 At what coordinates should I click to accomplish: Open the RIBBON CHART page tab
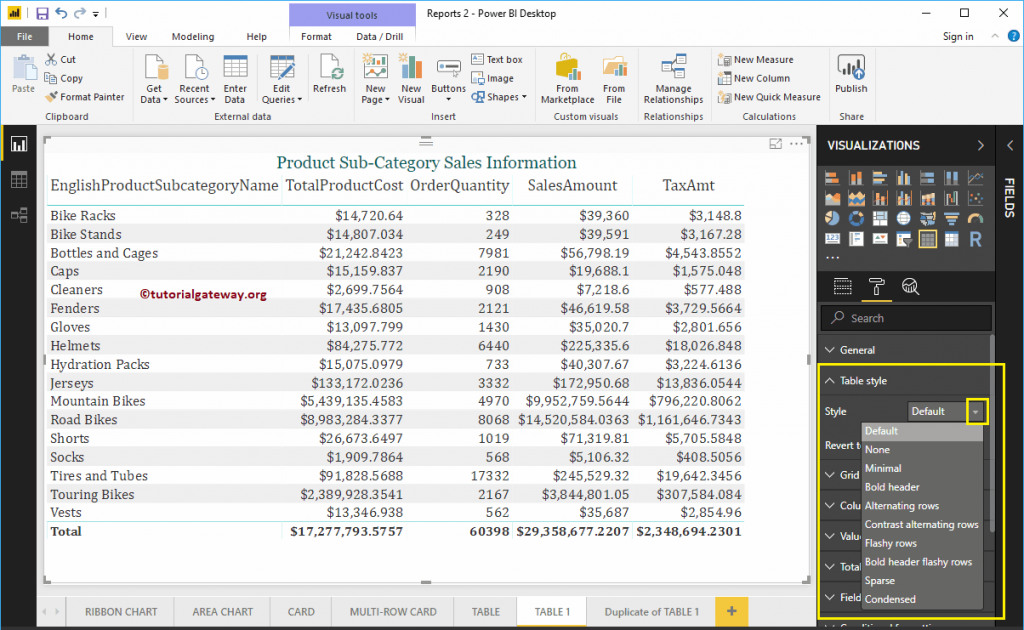(x=120, y=611)
